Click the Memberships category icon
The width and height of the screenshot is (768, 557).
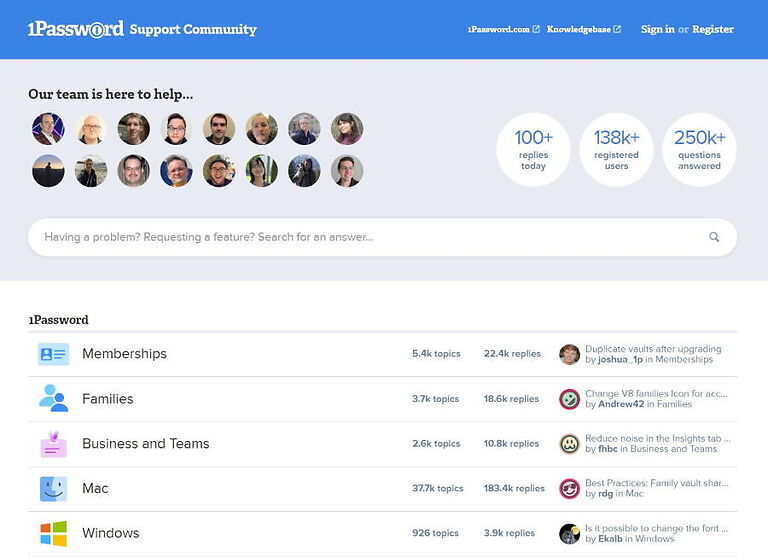[x=53, y=354]
